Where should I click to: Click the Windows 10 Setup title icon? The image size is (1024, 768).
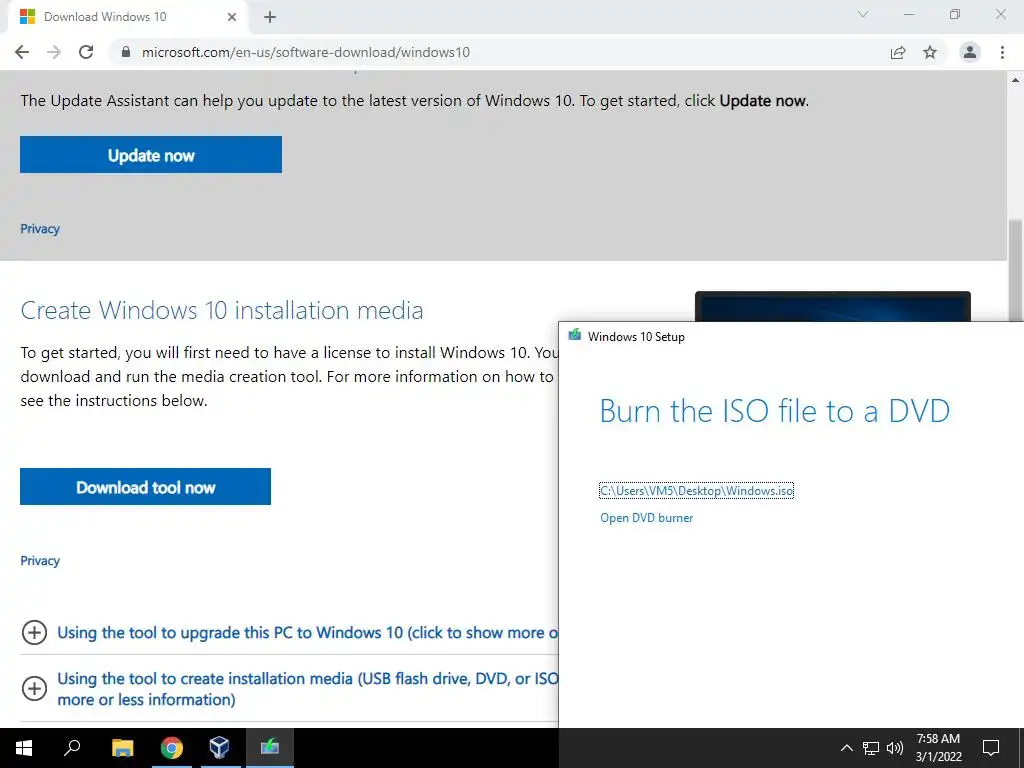coord(575,335)
